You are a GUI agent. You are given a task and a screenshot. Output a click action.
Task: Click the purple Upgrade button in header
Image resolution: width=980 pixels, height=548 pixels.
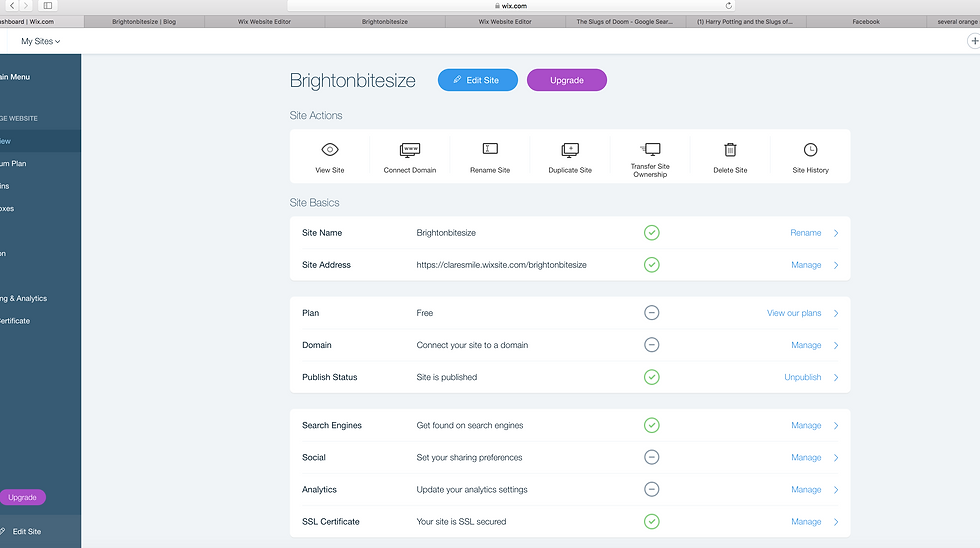tap(567, 80)
